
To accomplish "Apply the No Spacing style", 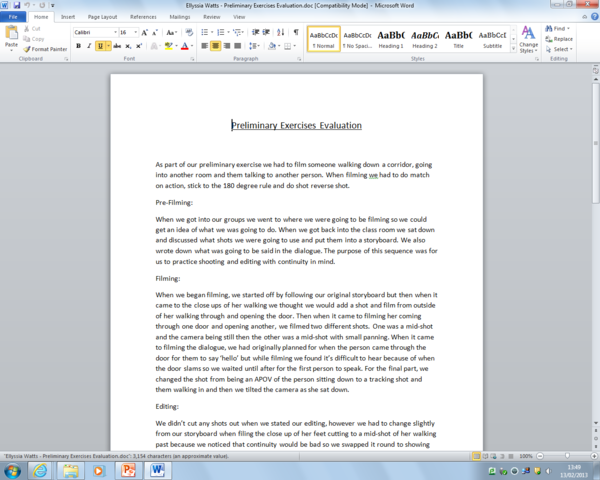I will (x=357, y=39).
